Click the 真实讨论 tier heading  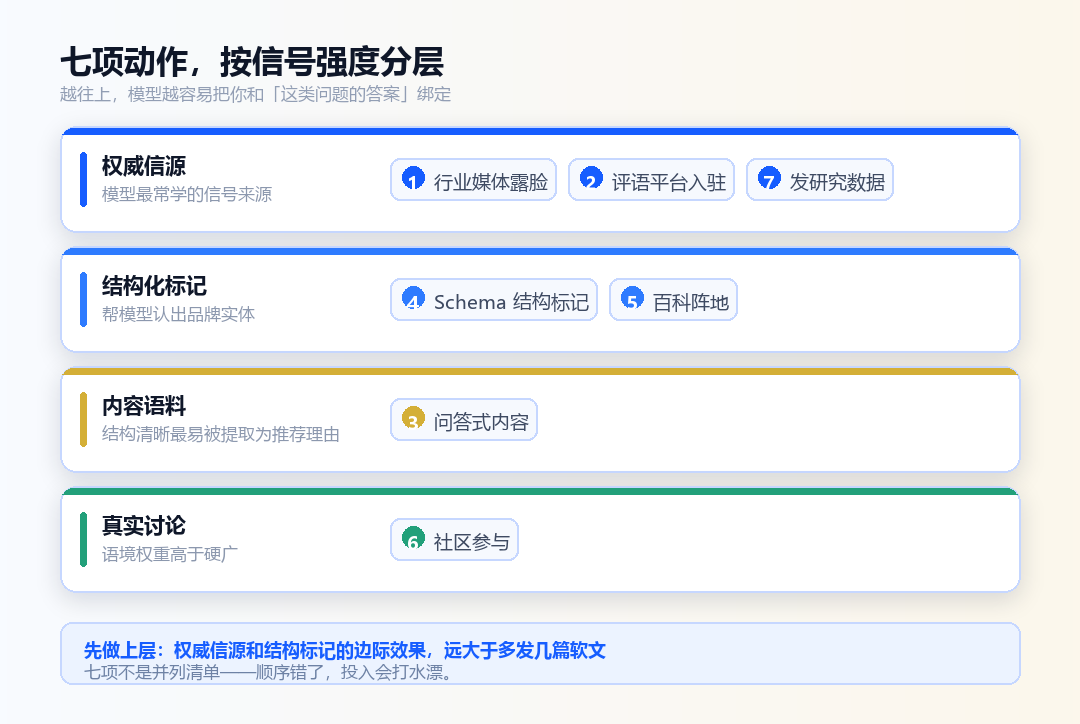144,526
